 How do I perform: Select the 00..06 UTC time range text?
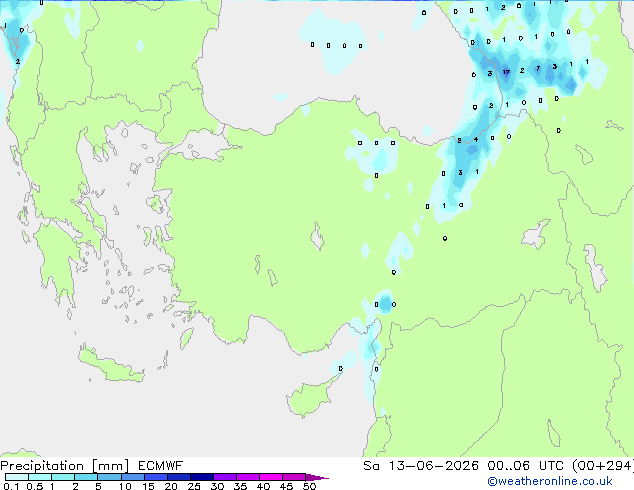(526, 466)
